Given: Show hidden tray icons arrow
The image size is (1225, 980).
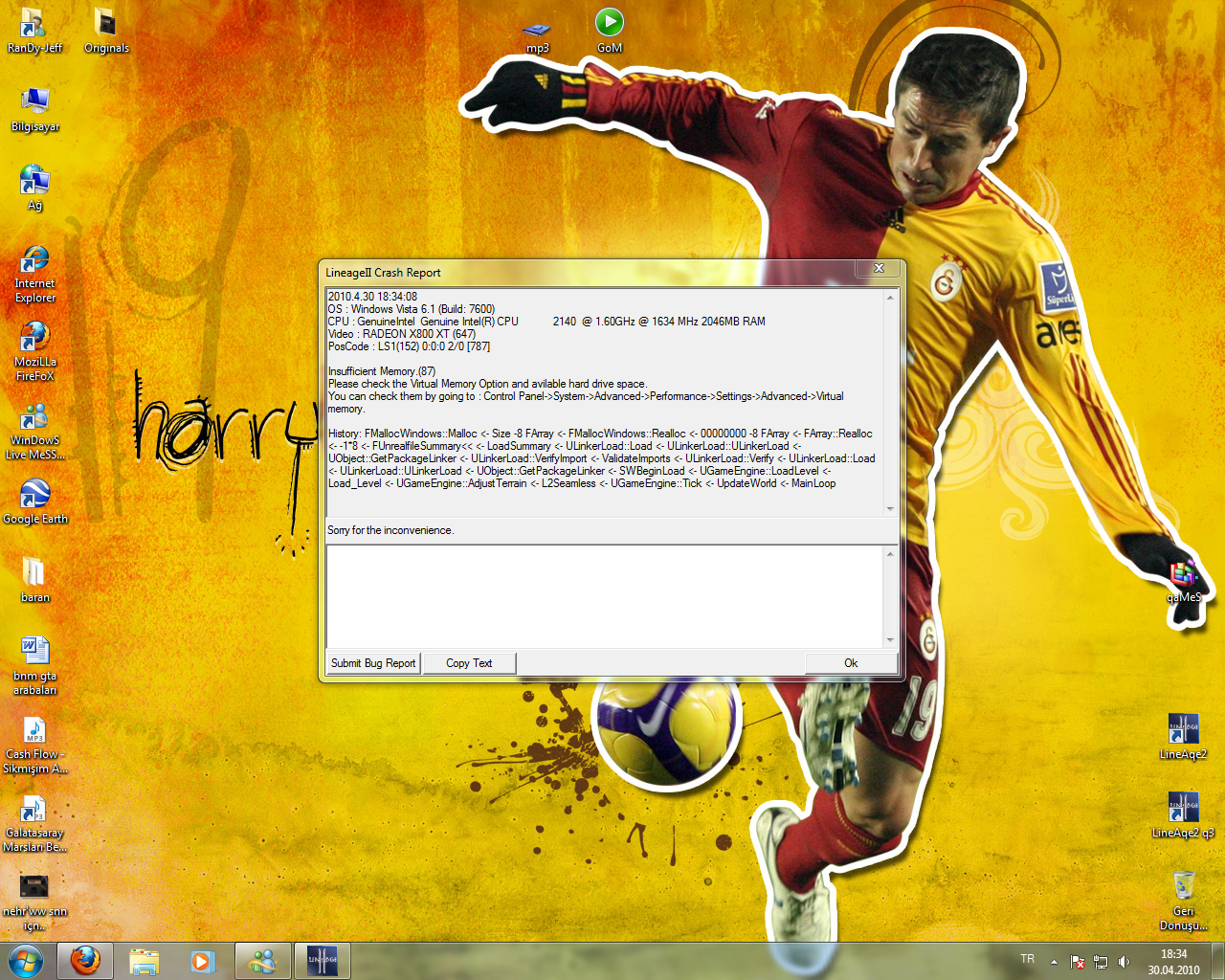Looking at the screenshot, I should (x=1054, y=961).
